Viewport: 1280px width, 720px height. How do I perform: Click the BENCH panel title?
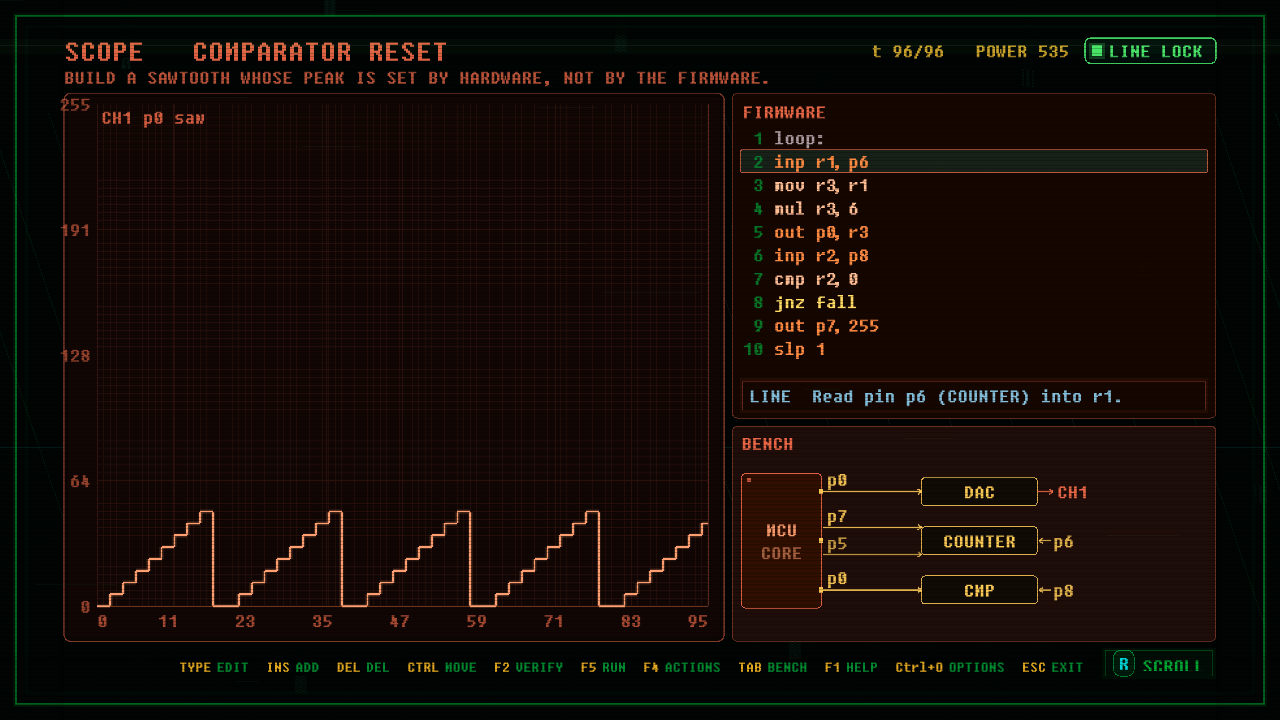(768, 444)
